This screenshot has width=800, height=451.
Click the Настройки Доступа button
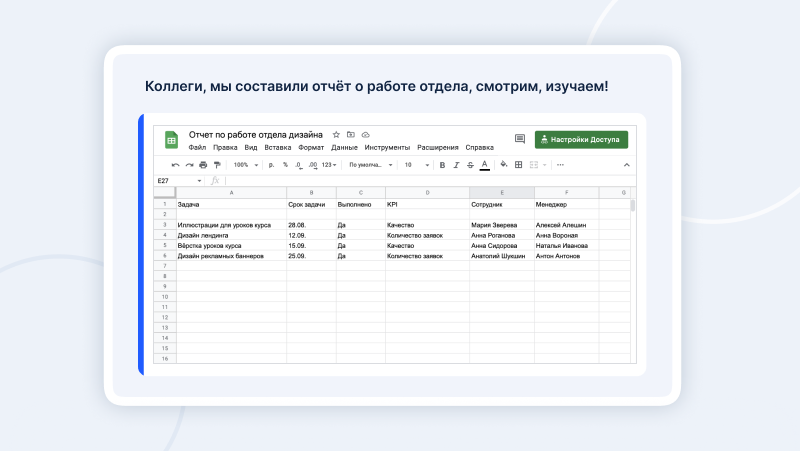581,140
